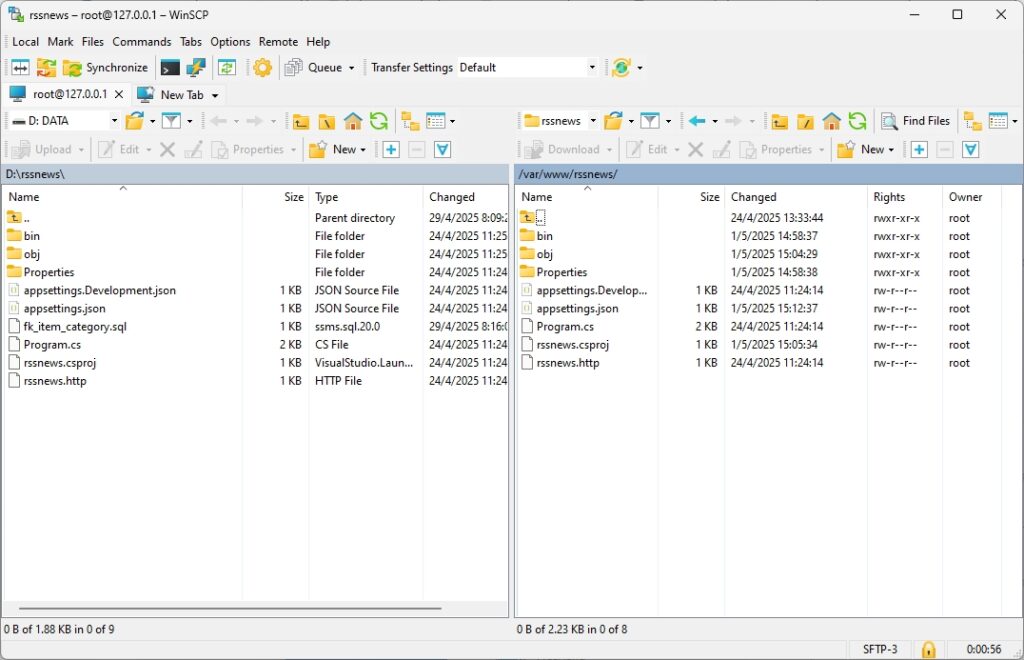Image resolution: width=1024 pixels, height=660 pixels.
Task: Click the lock encryption icon in status bar
Action: [928, 649]
